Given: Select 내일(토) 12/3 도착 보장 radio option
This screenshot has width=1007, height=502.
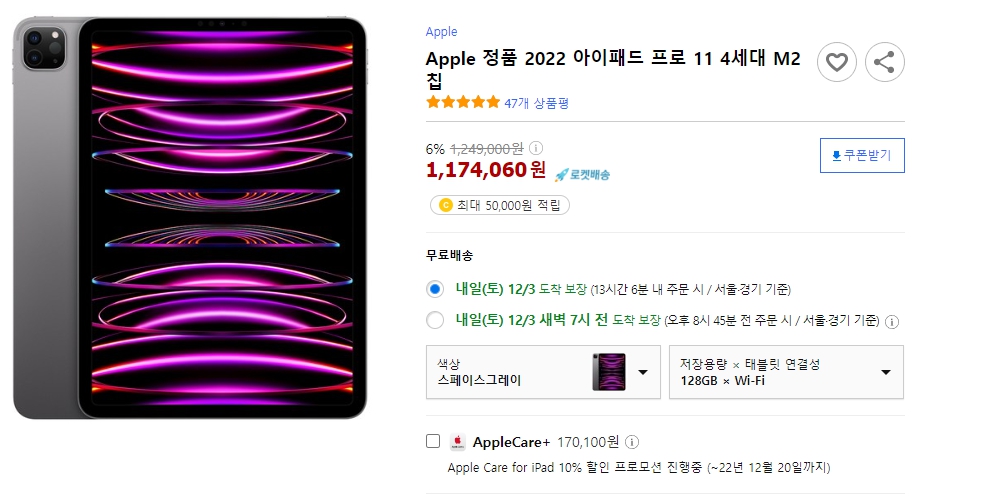Looking at the screenshot, I should [435, 289].
